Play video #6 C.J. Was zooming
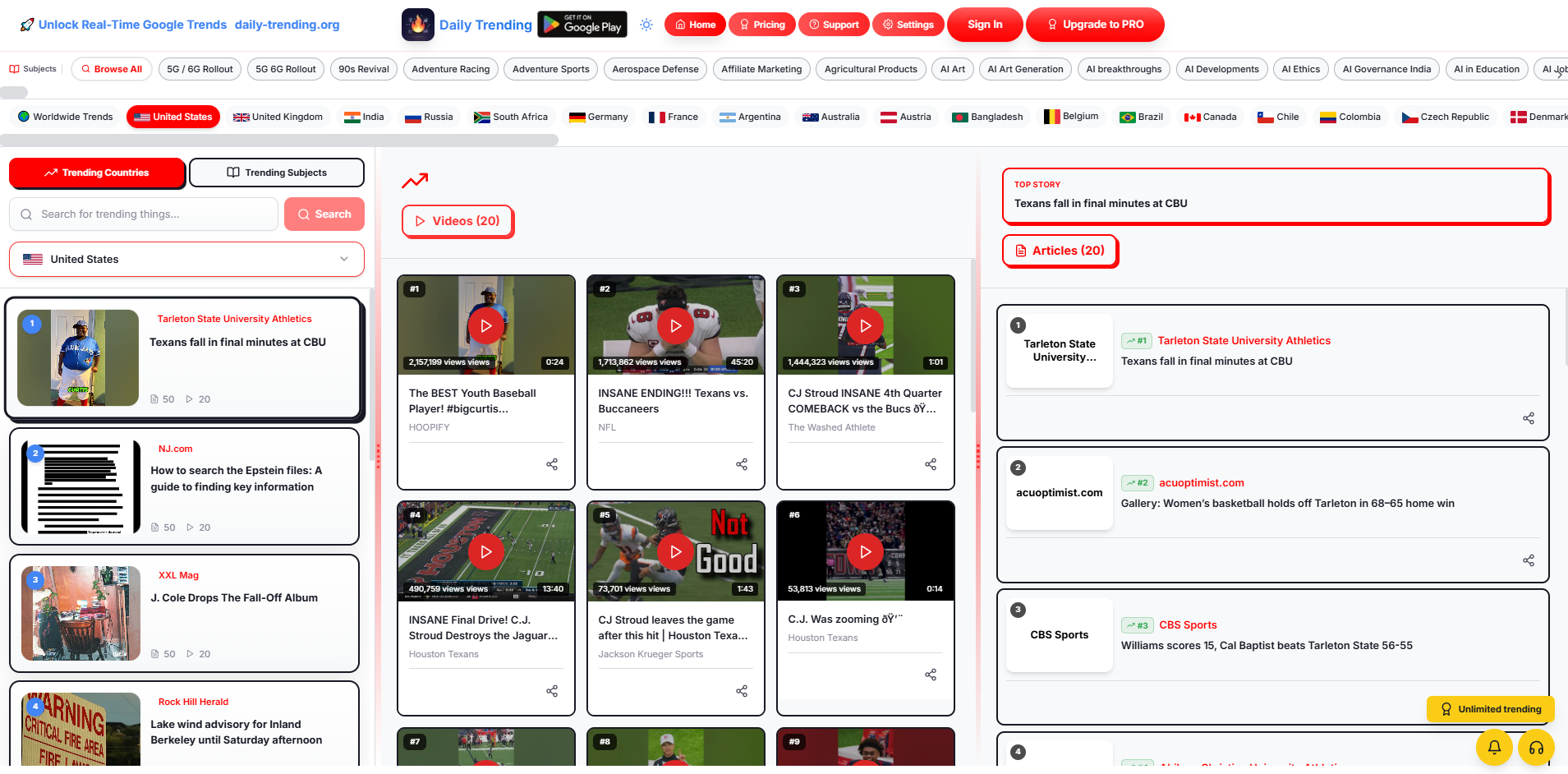The image size is (1568, 774). (x=866, y=552)
